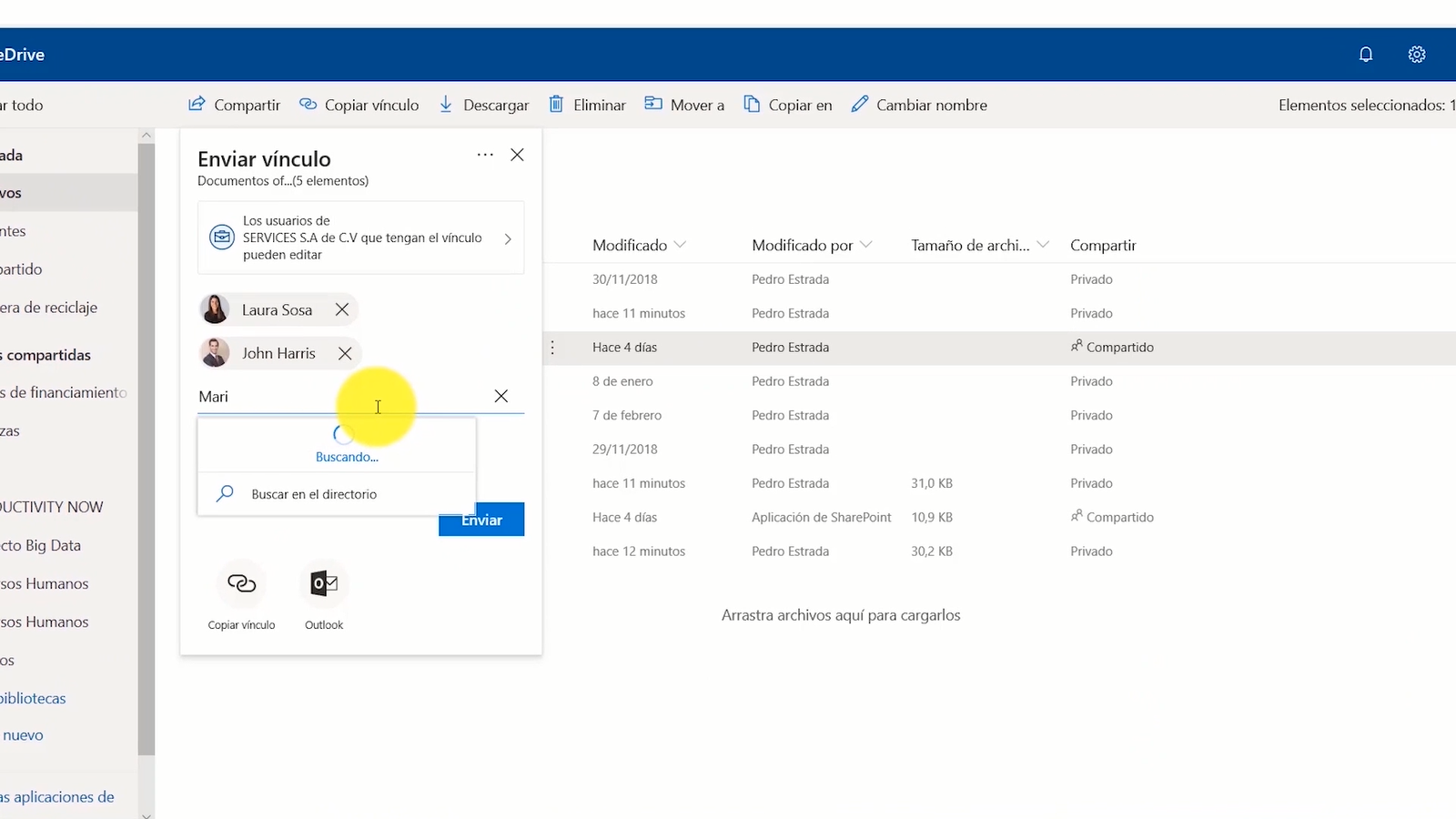This screenshot has width=1456, height=819.
Task: Remove John Harris from recipients
Action: pyautogui.click(x=345, y=353)
